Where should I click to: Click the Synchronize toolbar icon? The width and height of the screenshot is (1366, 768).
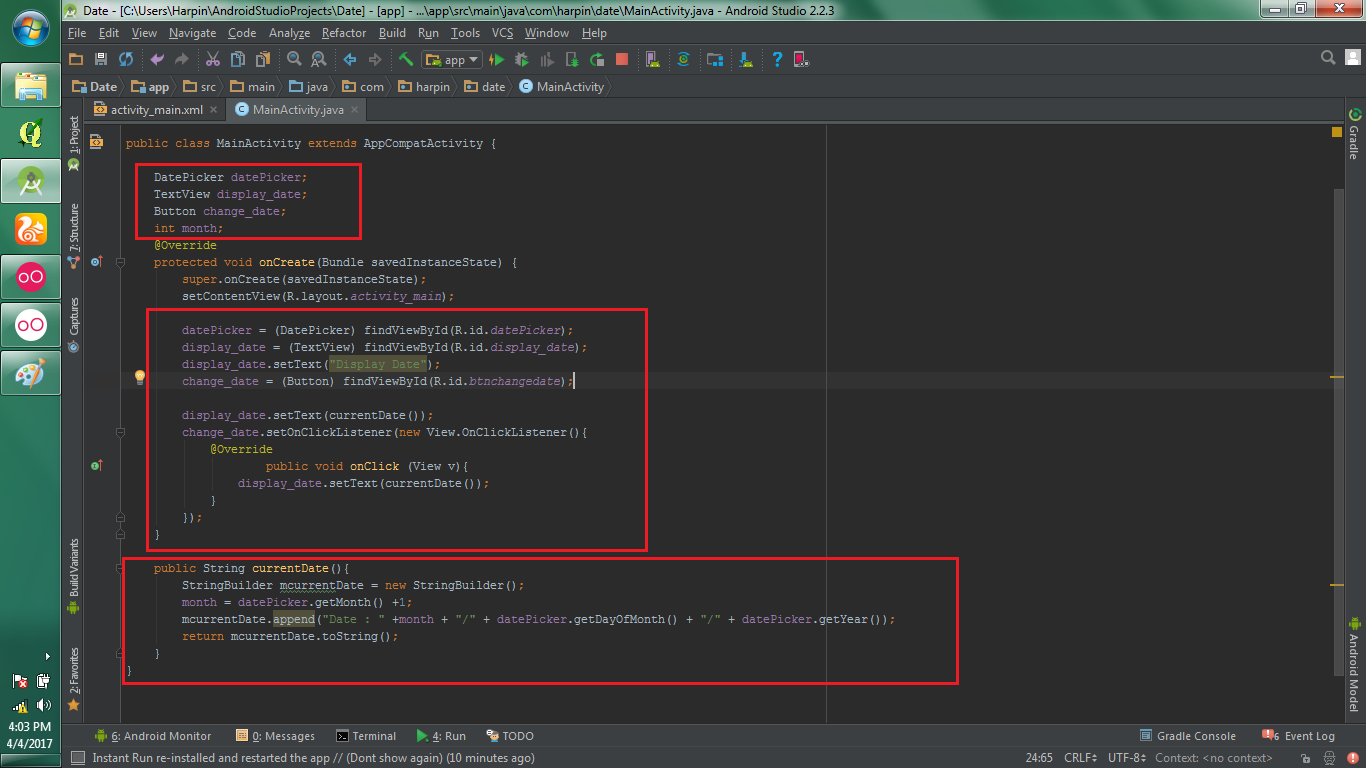tap(126, 60)
